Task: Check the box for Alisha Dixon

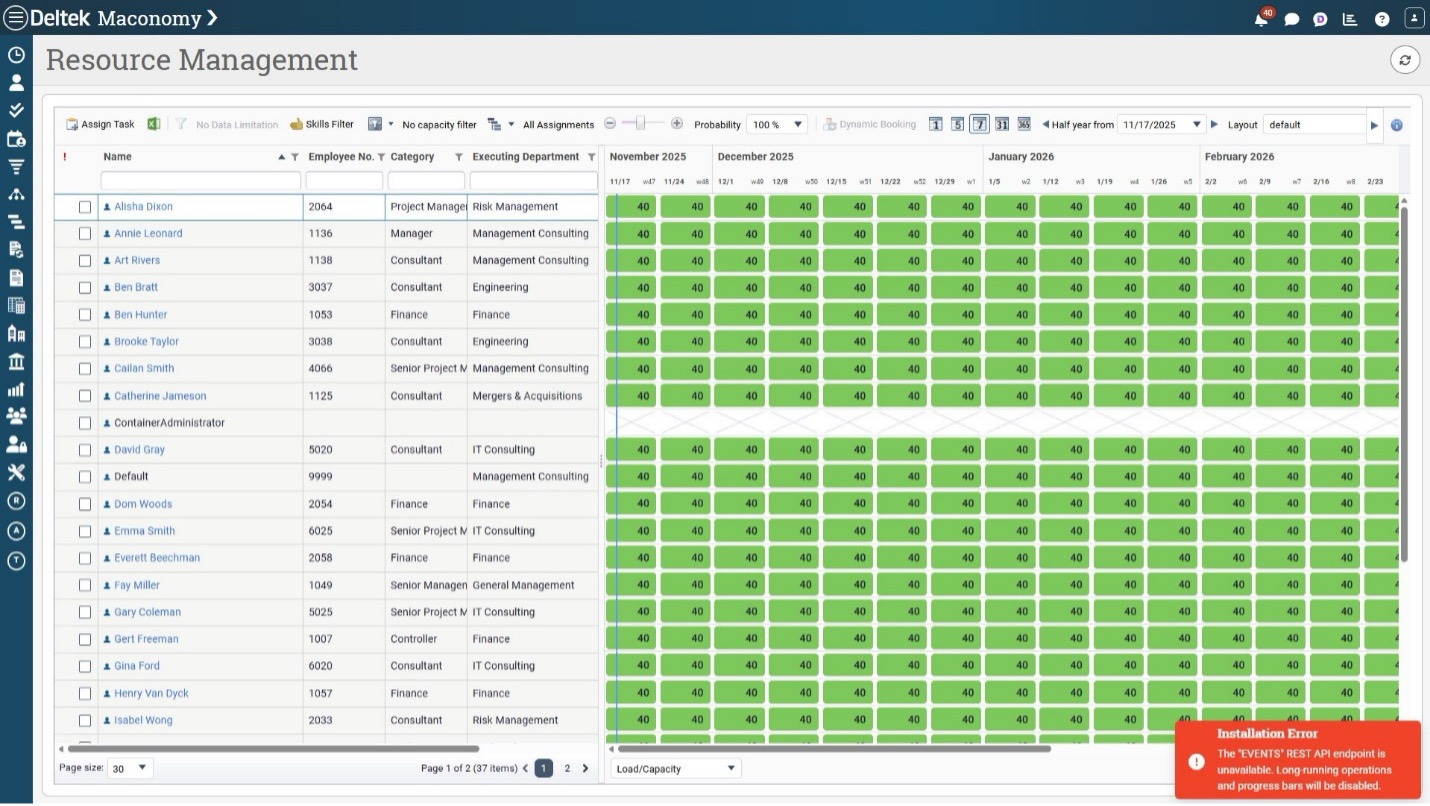Action: pos(85,207)
